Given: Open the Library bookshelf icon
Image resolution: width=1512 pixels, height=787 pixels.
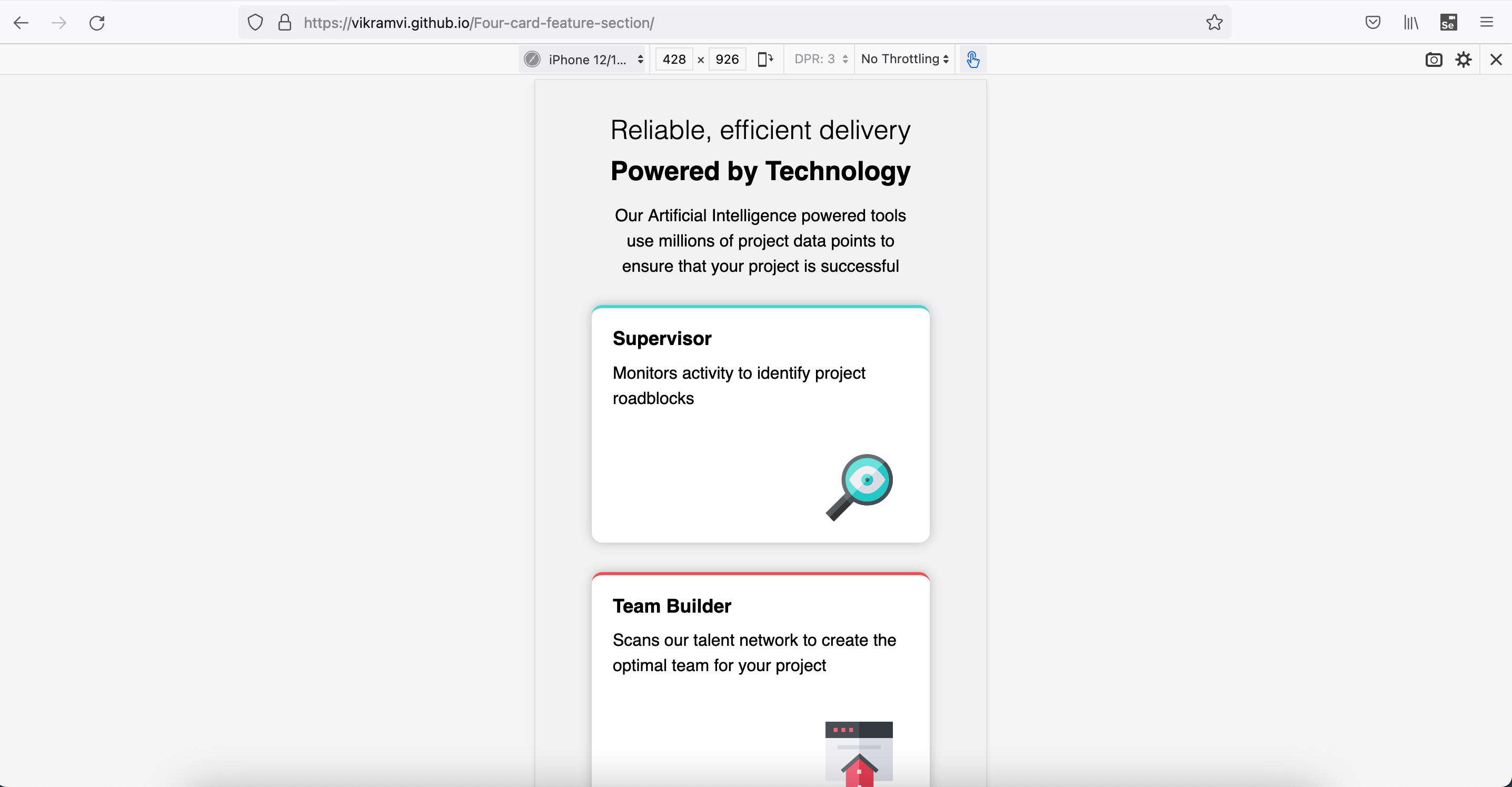Looking at the screenshot, I should coord(1411,23).
